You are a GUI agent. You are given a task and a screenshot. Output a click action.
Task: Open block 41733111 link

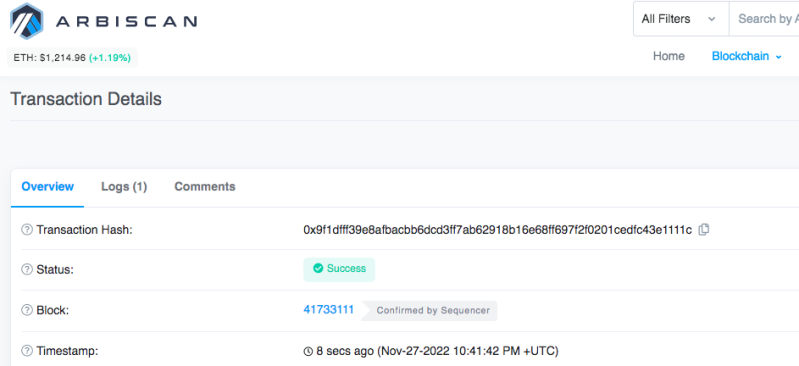point(329,309)
